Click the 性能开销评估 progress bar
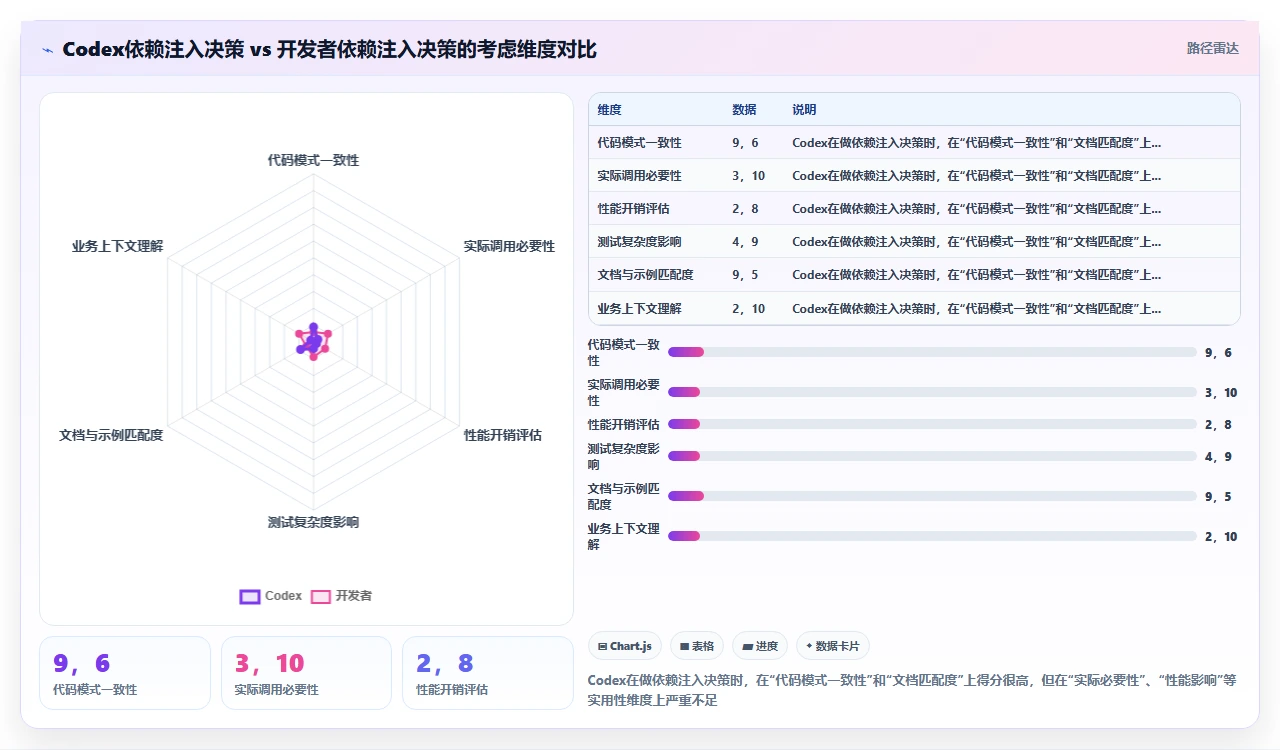Screen dimensions: 1280x750 [932, 424]
